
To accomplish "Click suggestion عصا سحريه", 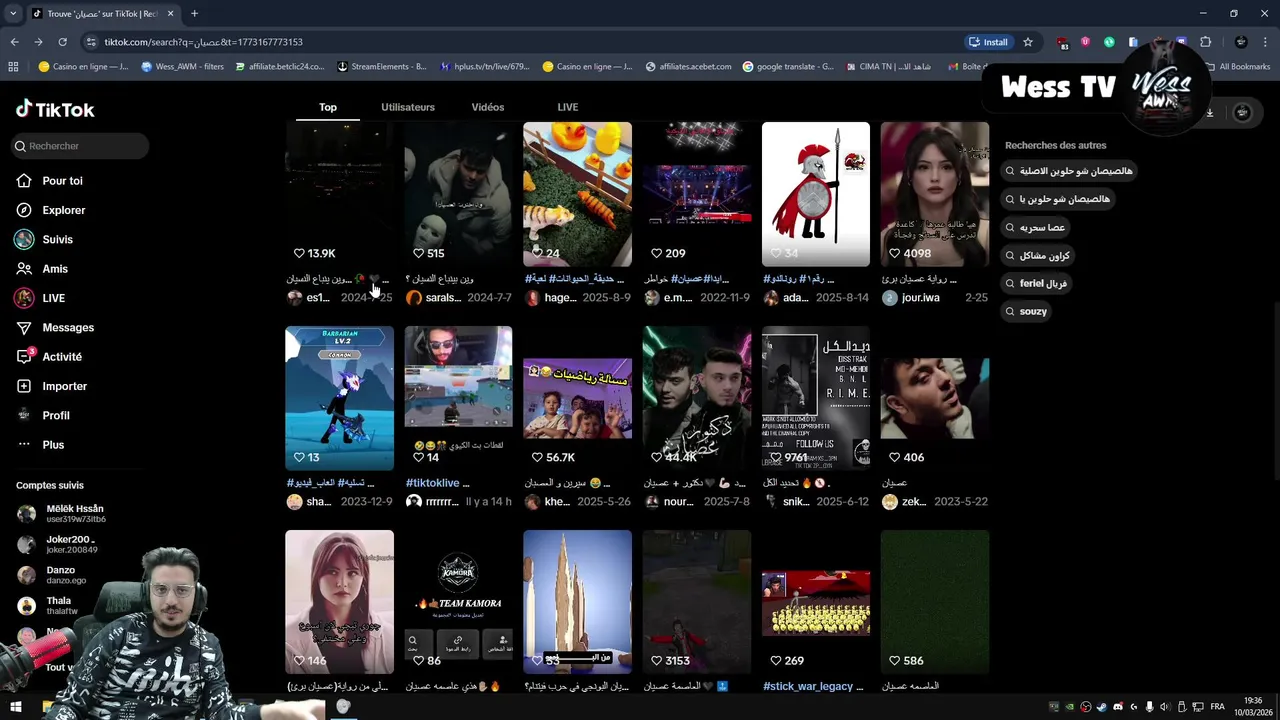I will (x=1035, y=227).
